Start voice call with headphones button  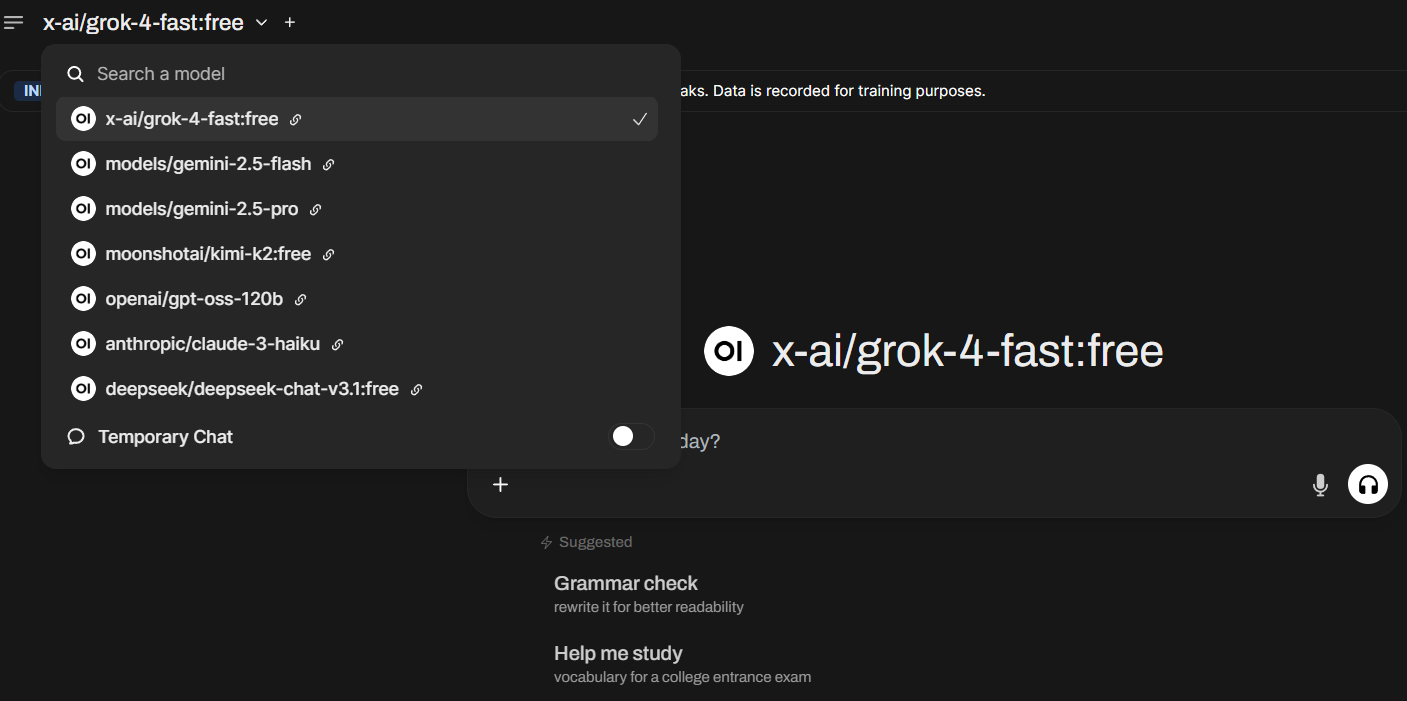pyautogui.click(x=1368, y=485)
